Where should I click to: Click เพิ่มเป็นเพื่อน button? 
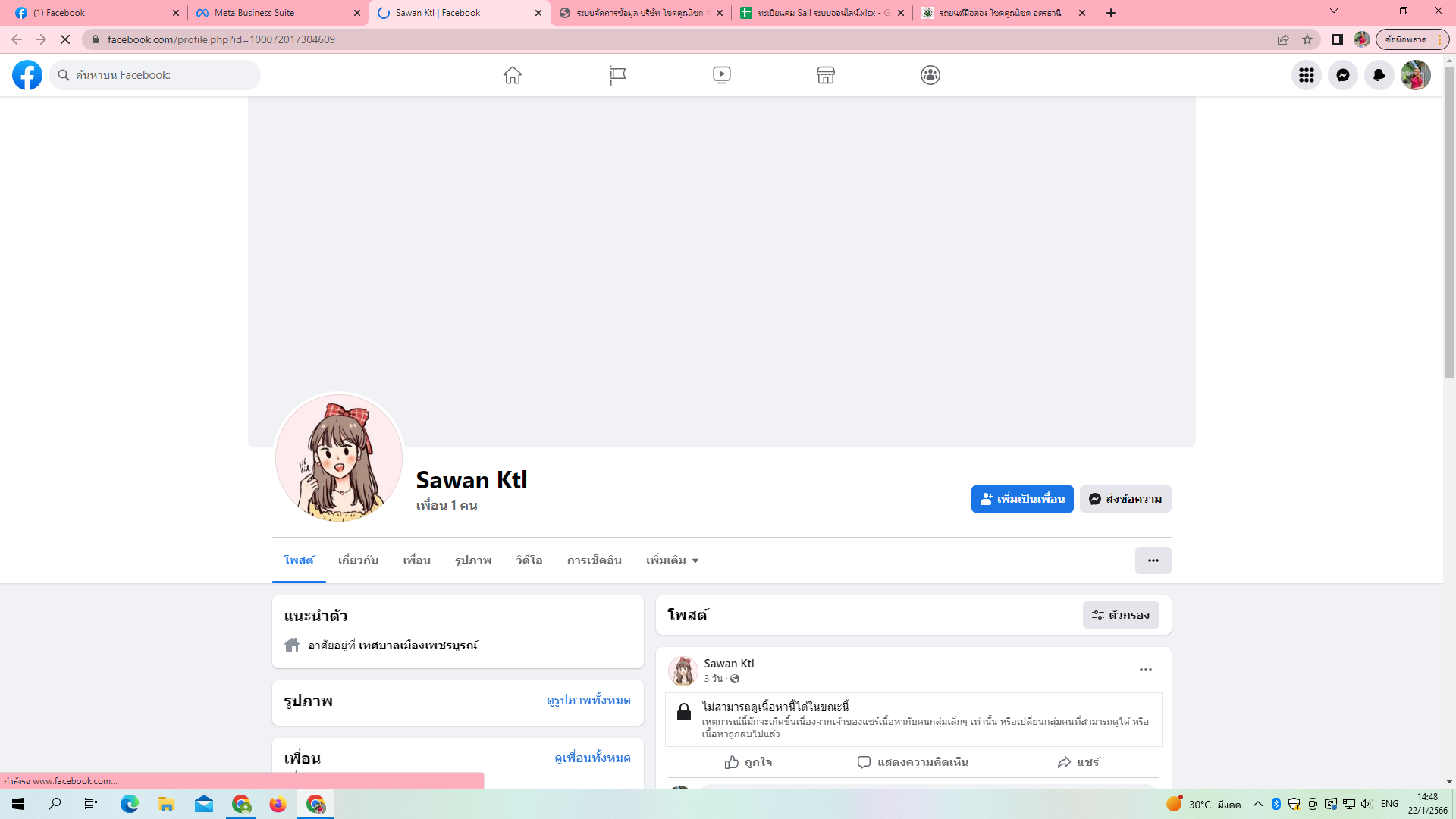click(x=1022, y=499)
